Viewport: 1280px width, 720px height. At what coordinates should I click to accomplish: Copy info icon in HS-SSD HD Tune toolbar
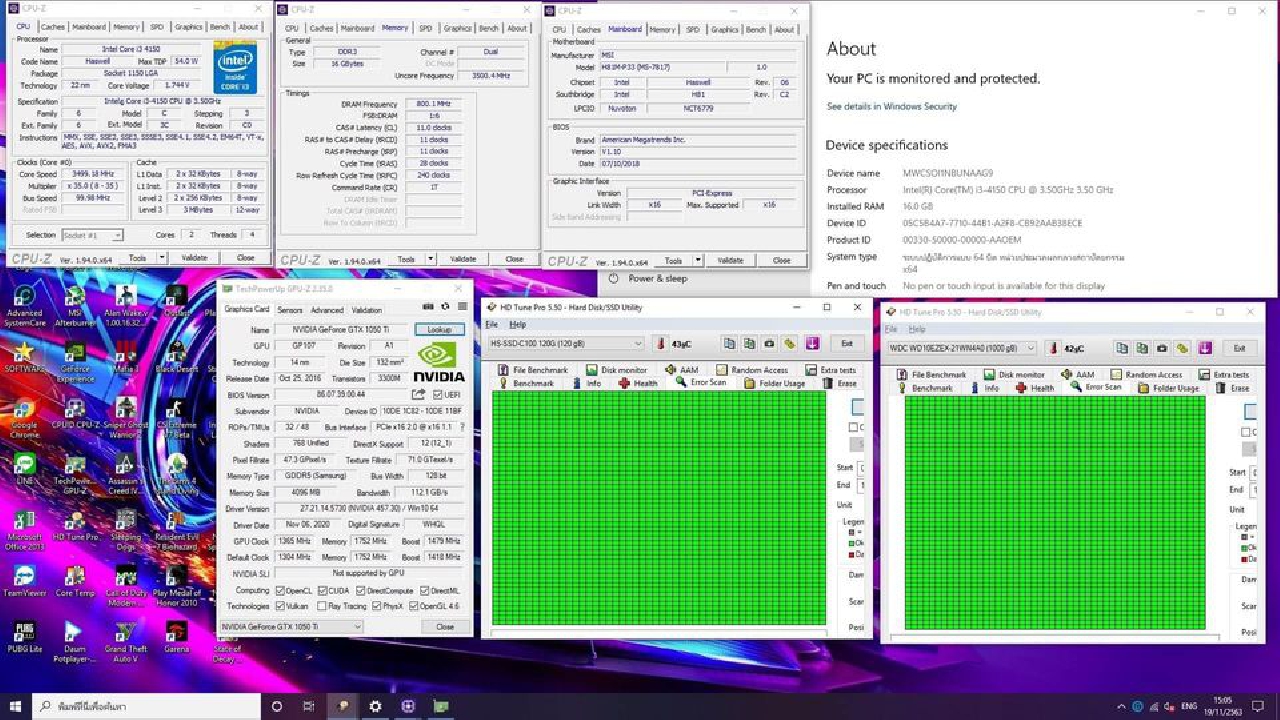730,343
